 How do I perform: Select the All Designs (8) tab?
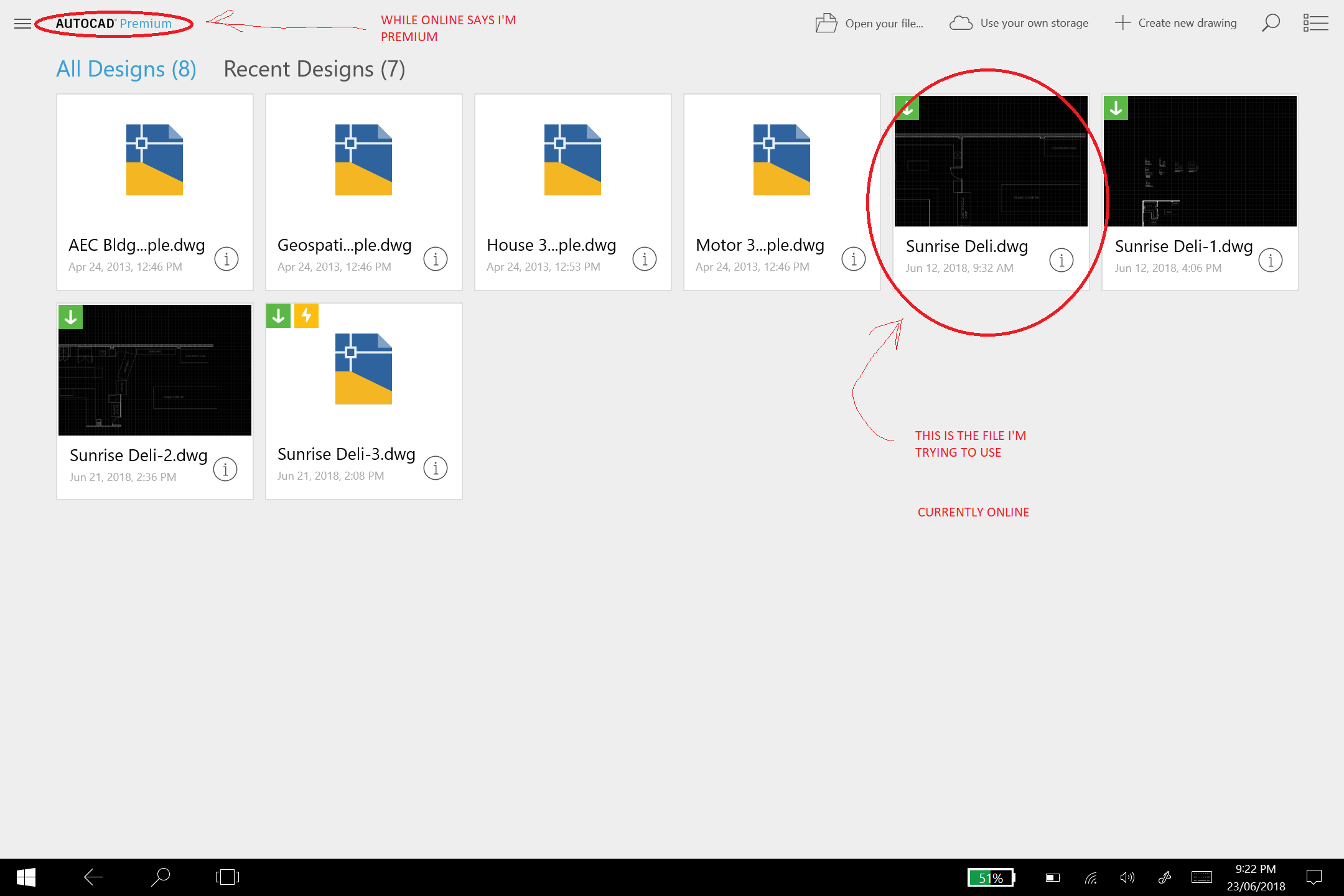pyautogui.click(x=126, y=69)
